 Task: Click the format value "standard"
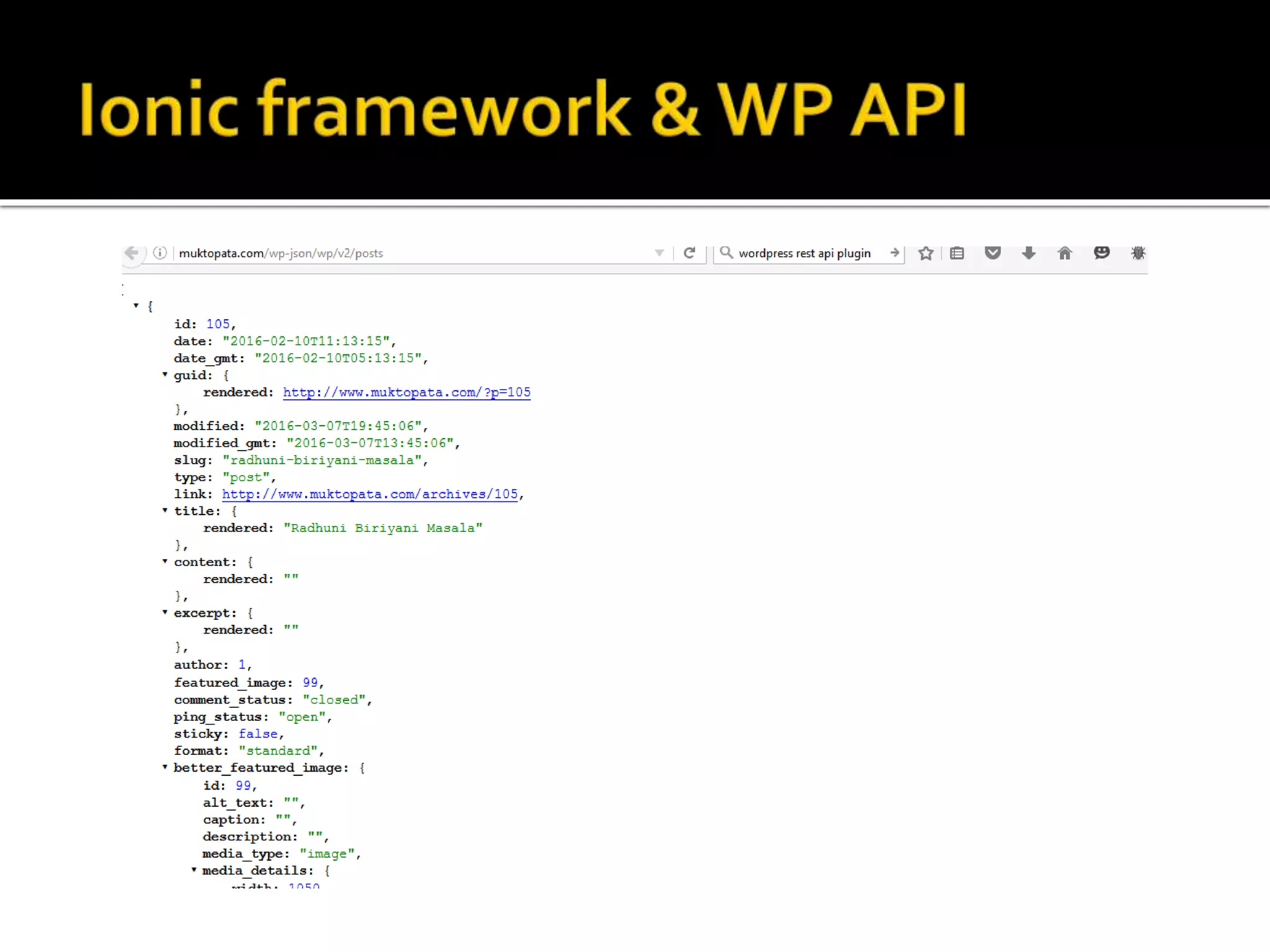coord(278,751)
